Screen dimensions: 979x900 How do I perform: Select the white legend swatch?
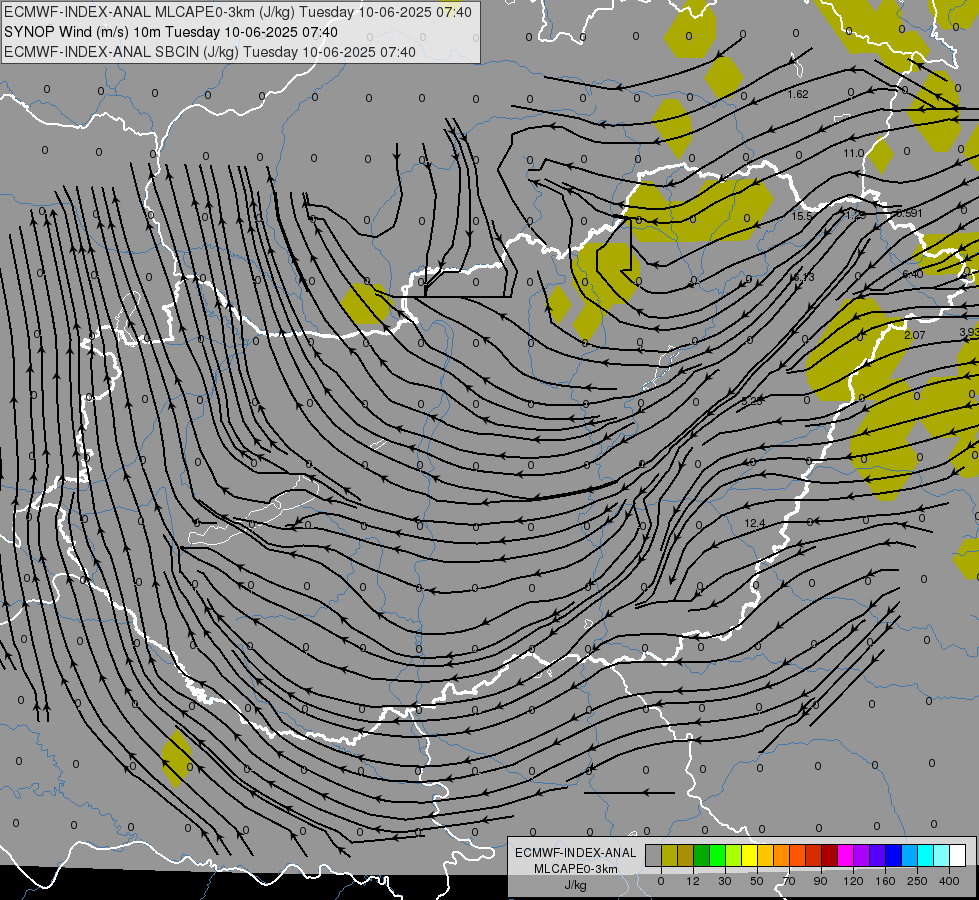click(x=958, y=855)
